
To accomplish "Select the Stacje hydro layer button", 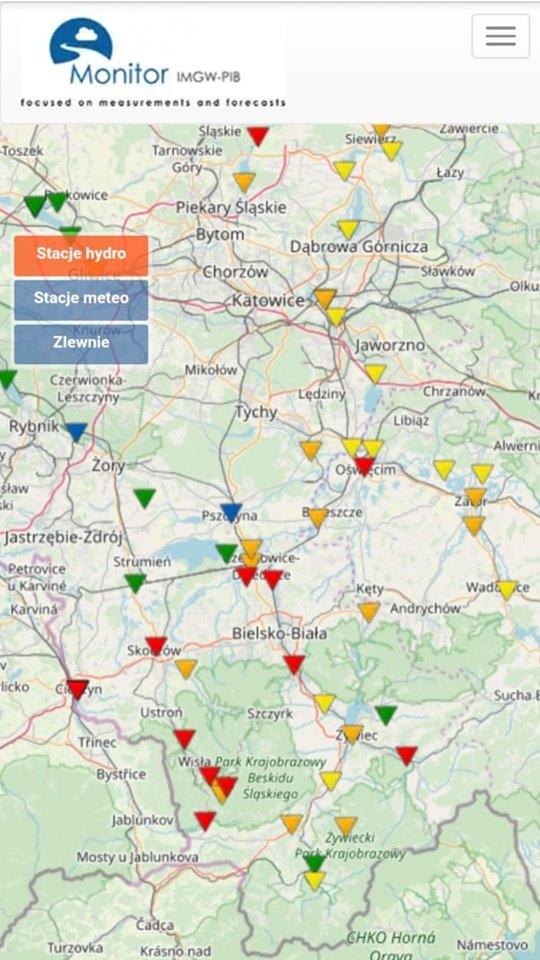I will pyautogui.click(x=81, y=255).
